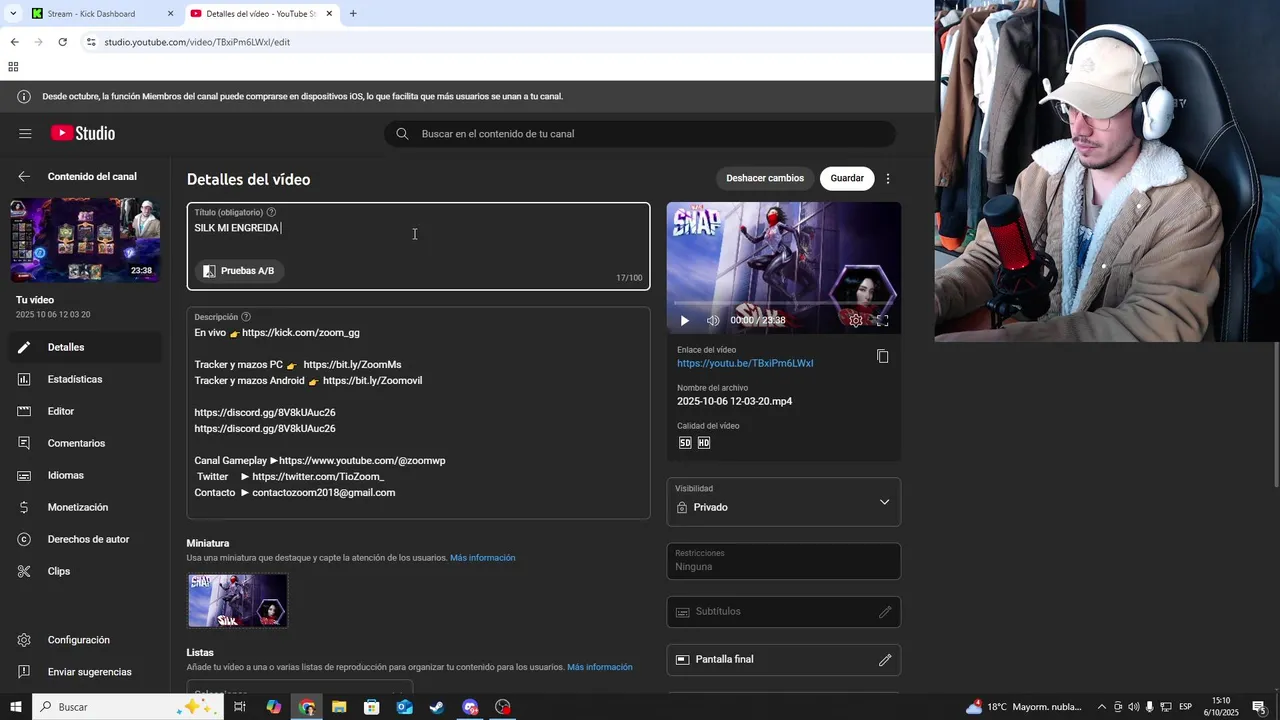Open Idiomas in the sidebar
The width and height of the screenshot is (1280, 720).
click(x=85, y=475)
